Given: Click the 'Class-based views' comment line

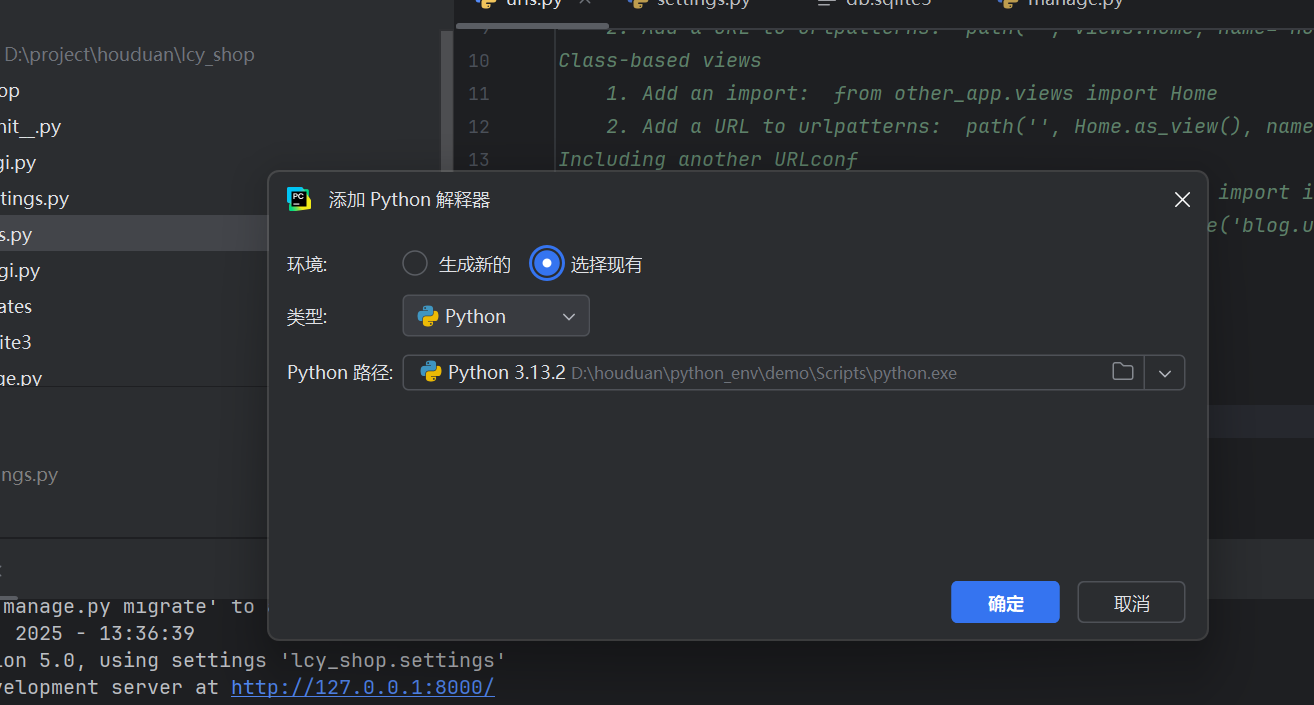Looking at the screenshot, I should [660, 61].
